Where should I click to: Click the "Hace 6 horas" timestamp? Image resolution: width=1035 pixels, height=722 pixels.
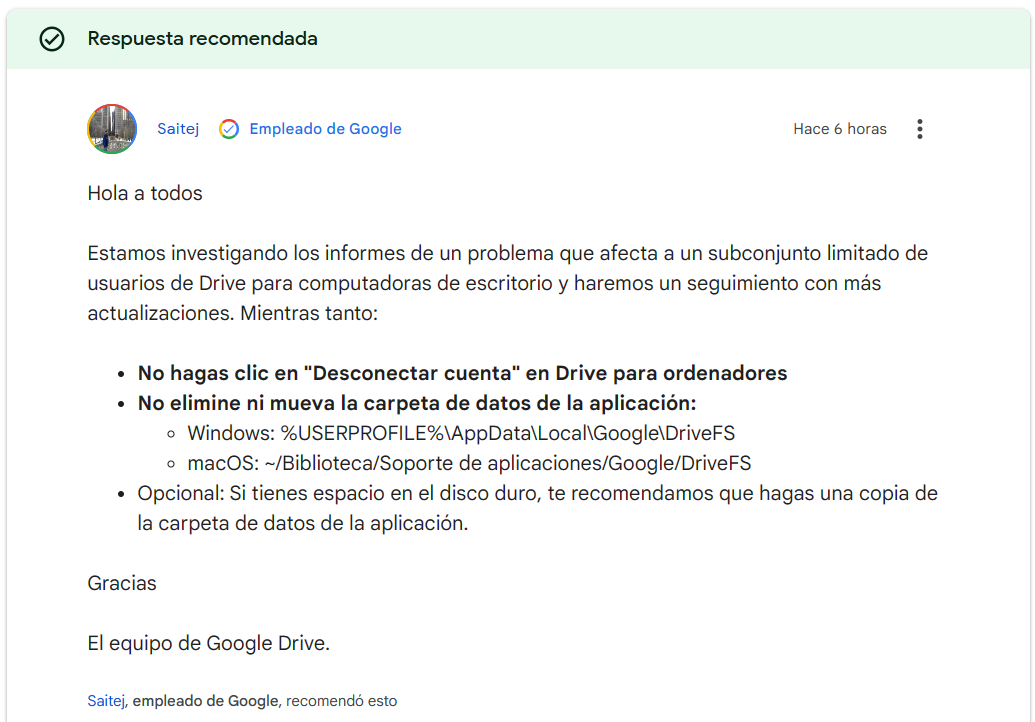pyautogui.click(x=839, y=129)
